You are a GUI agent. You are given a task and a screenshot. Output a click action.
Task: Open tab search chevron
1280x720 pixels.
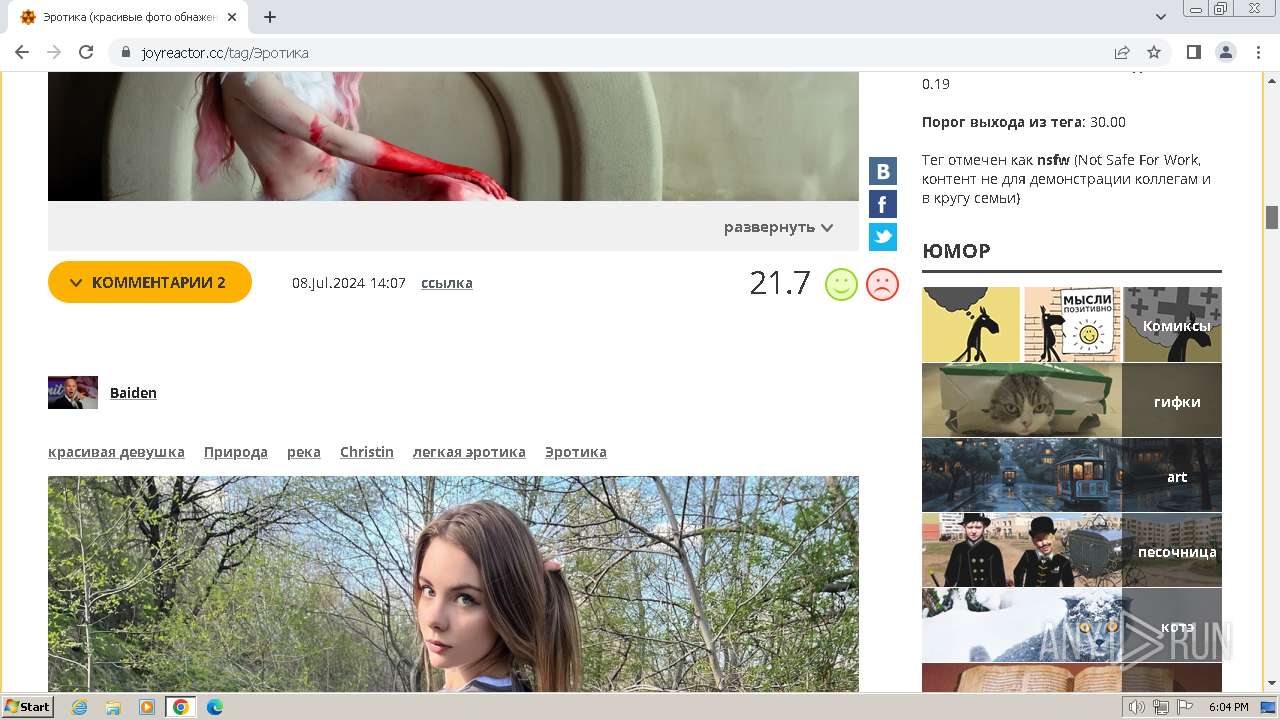click(x=1161, y=17)
